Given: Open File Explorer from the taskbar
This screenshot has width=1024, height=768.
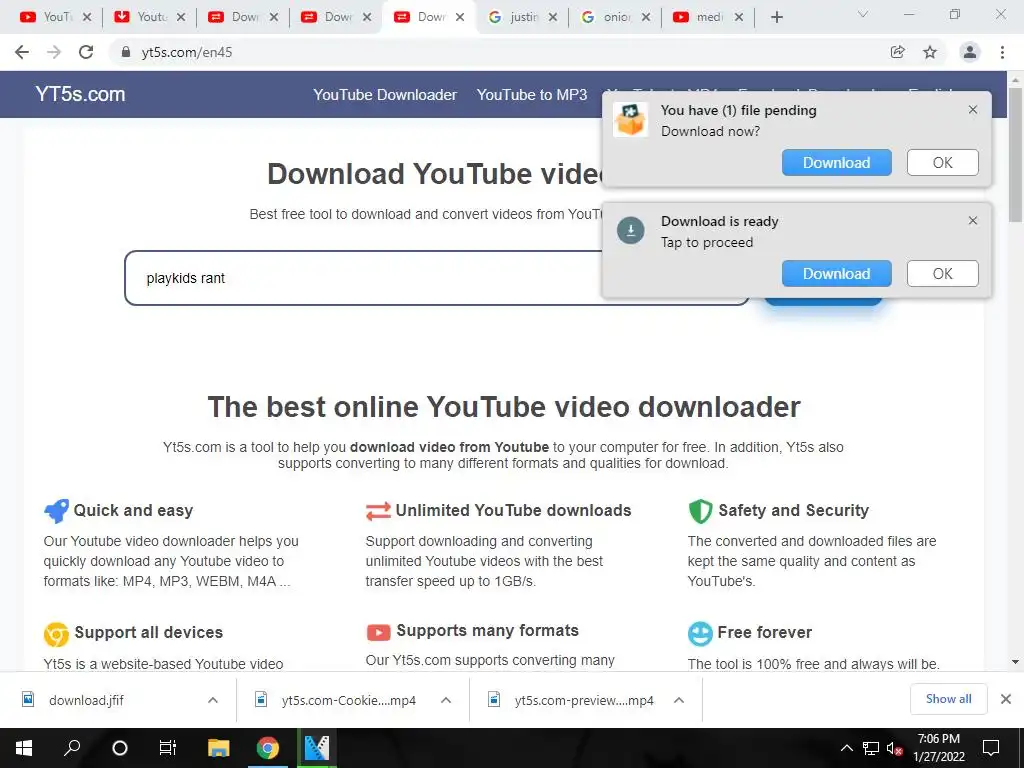Looking at the screenshot, I should 219,748.
